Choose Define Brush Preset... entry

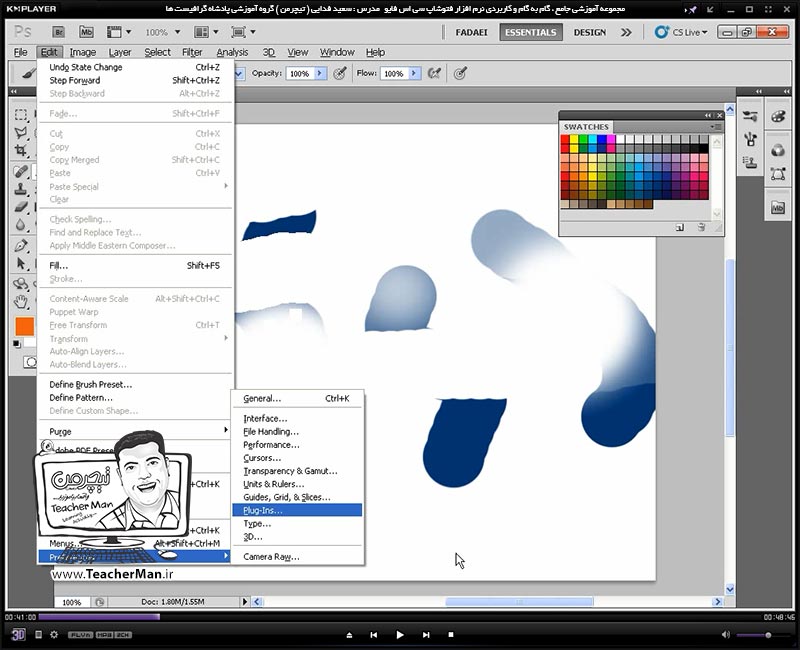135,384
